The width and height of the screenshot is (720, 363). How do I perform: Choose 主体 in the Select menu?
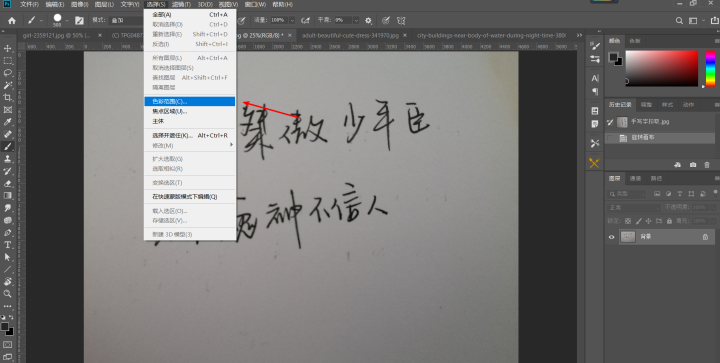click(x=190, y=121)
